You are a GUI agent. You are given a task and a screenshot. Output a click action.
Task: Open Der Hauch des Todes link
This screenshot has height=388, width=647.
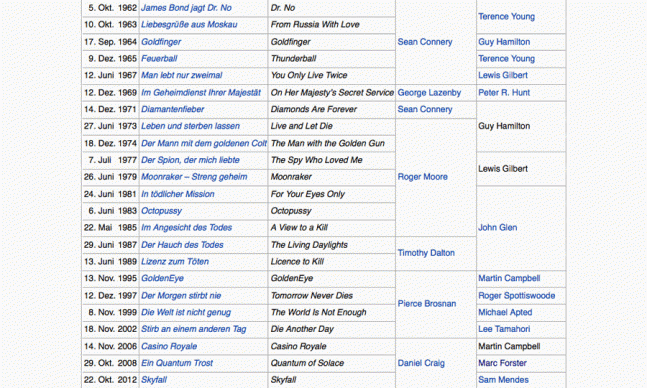(182, 245)
